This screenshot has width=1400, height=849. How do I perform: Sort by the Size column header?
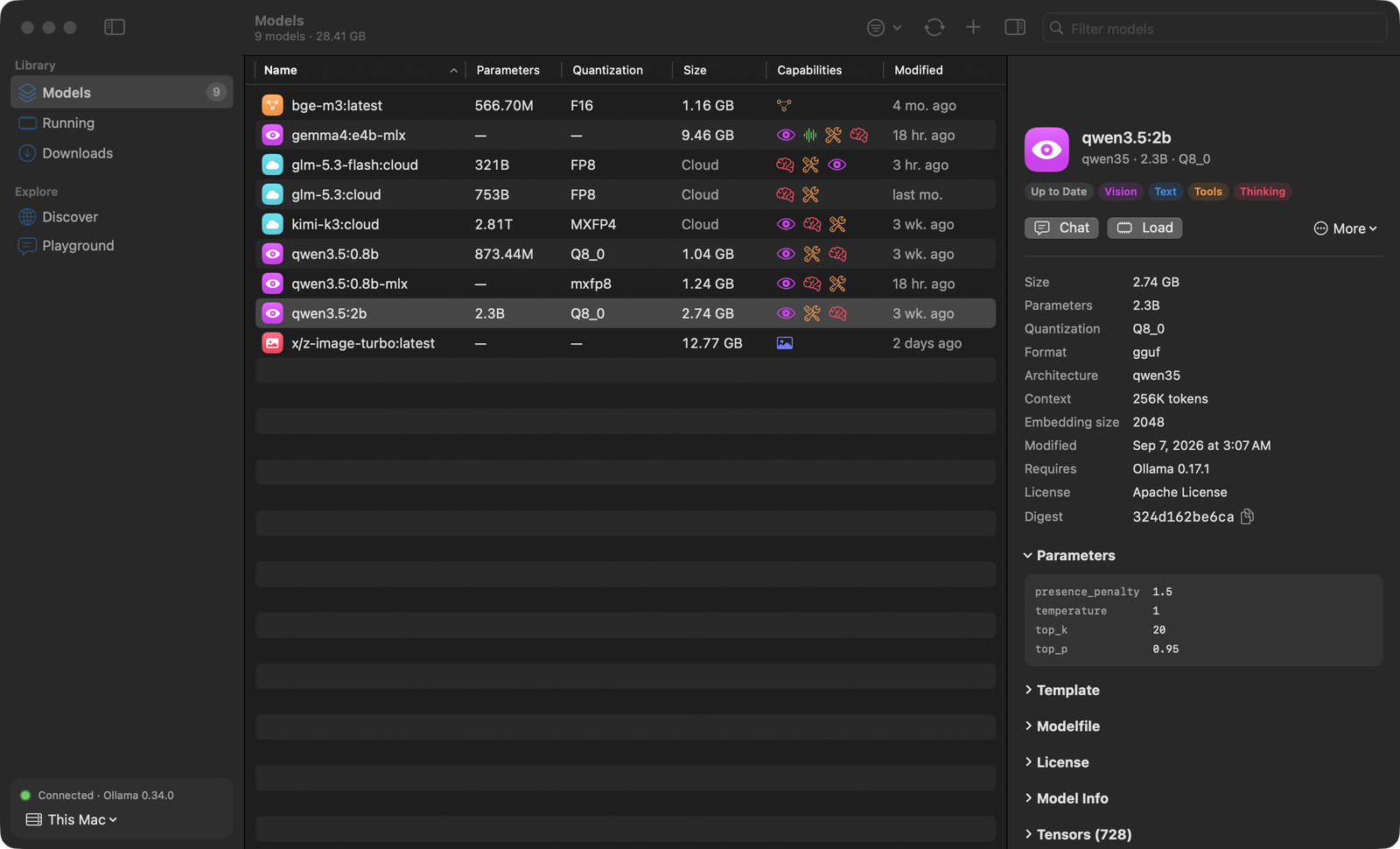click(717, 70)
